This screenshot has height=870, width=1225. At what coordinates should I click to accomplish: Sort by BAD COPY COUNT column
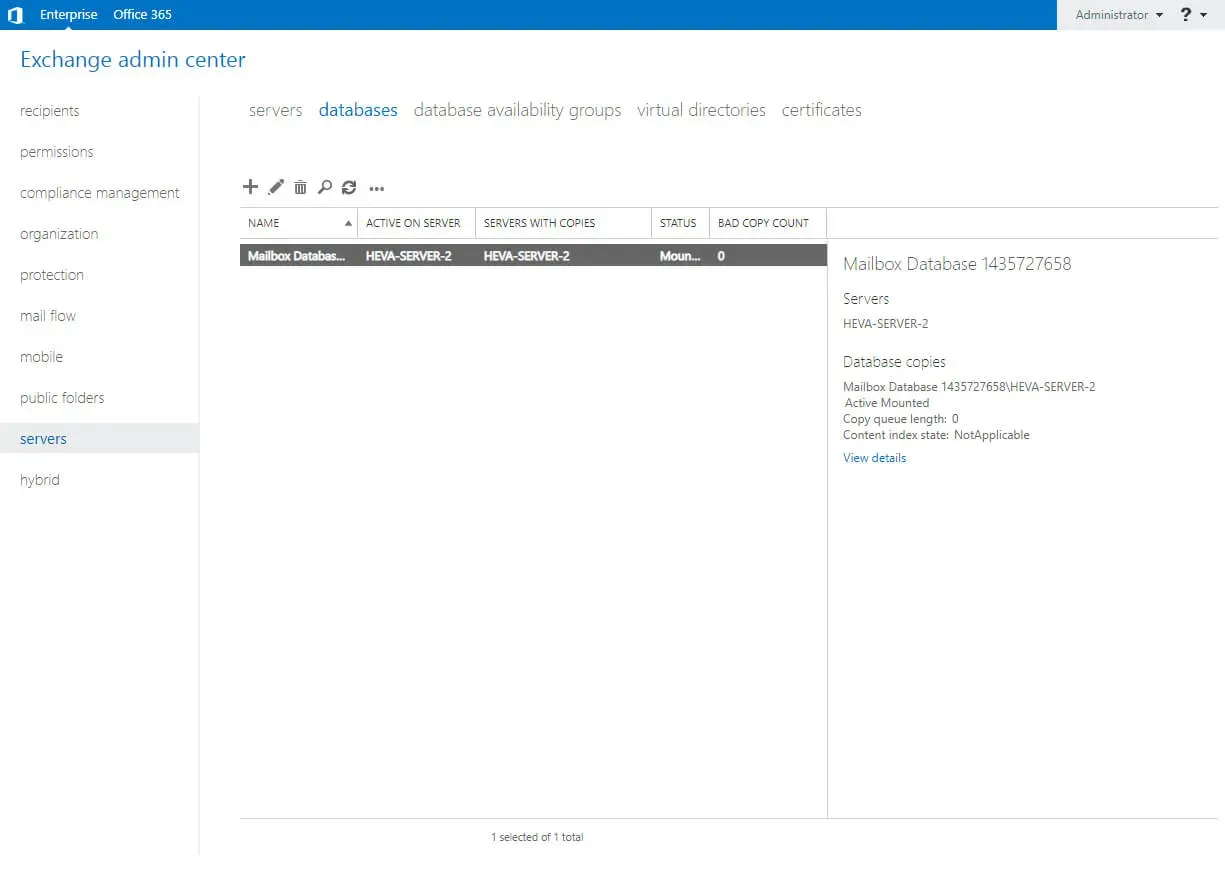click(x=768, y=223)
